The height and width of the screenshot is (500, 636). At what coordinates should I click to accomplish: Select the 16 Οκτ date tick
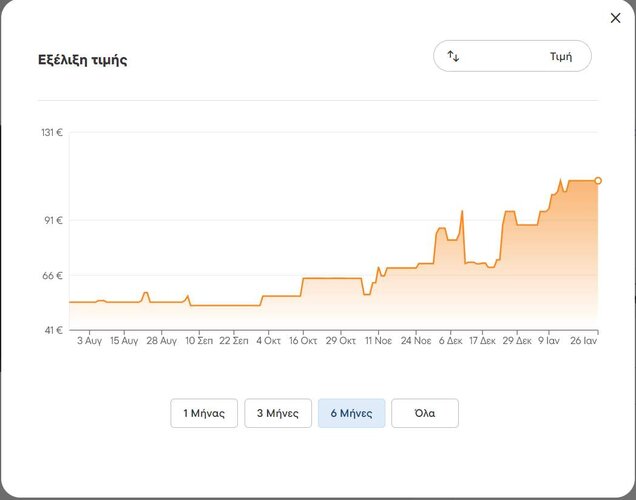coord(303,341)
